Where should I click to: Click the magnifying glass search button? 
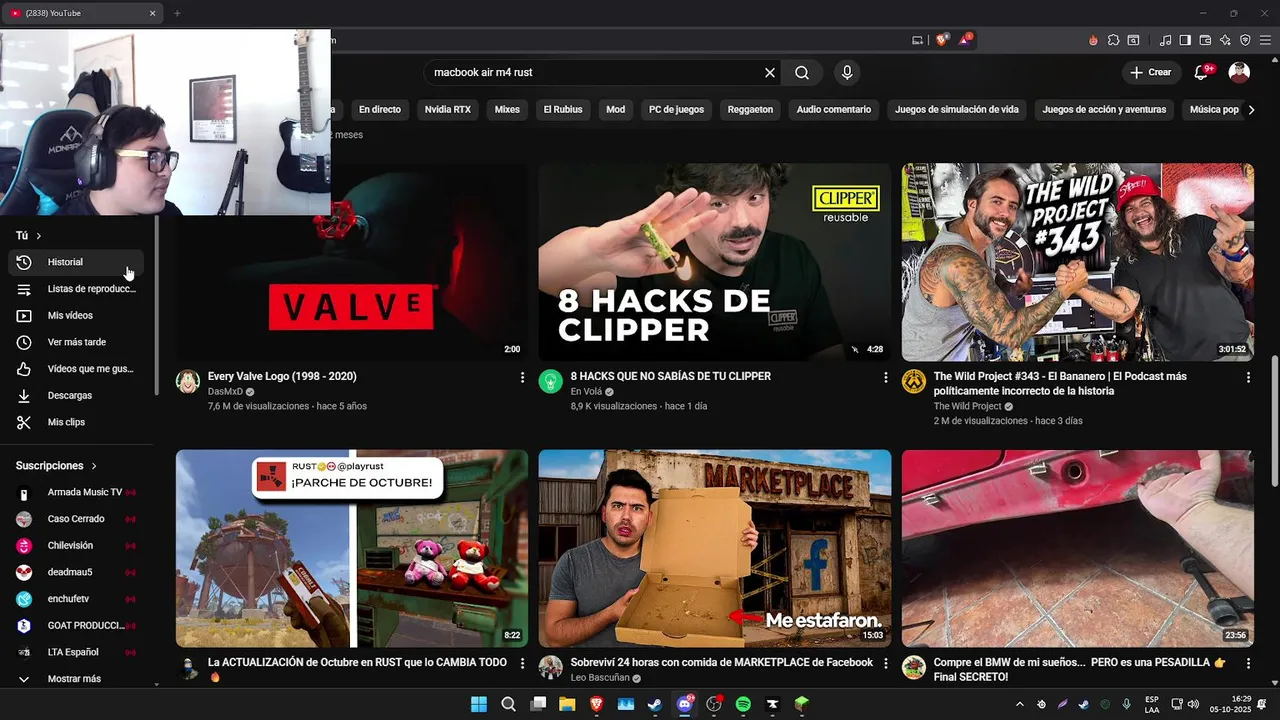[802, 73]
